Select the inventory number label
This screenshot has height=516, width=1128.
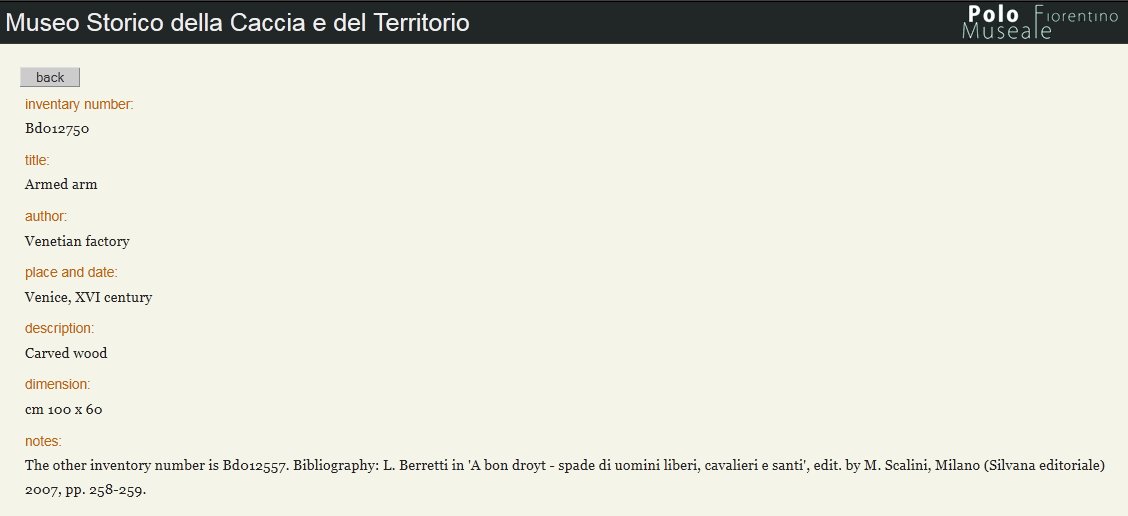tap(79, 104)
